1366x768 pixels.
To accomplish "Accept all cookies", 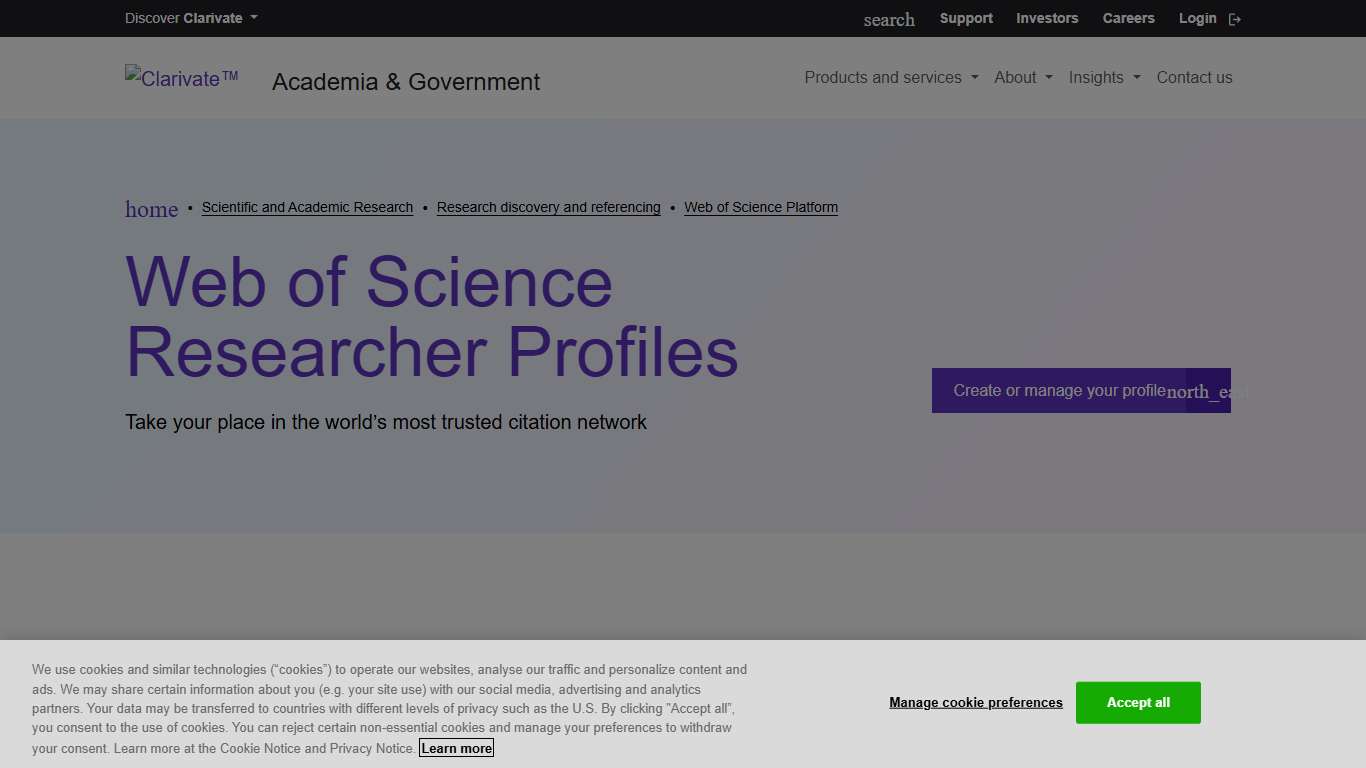I will tap(1138, 702).
